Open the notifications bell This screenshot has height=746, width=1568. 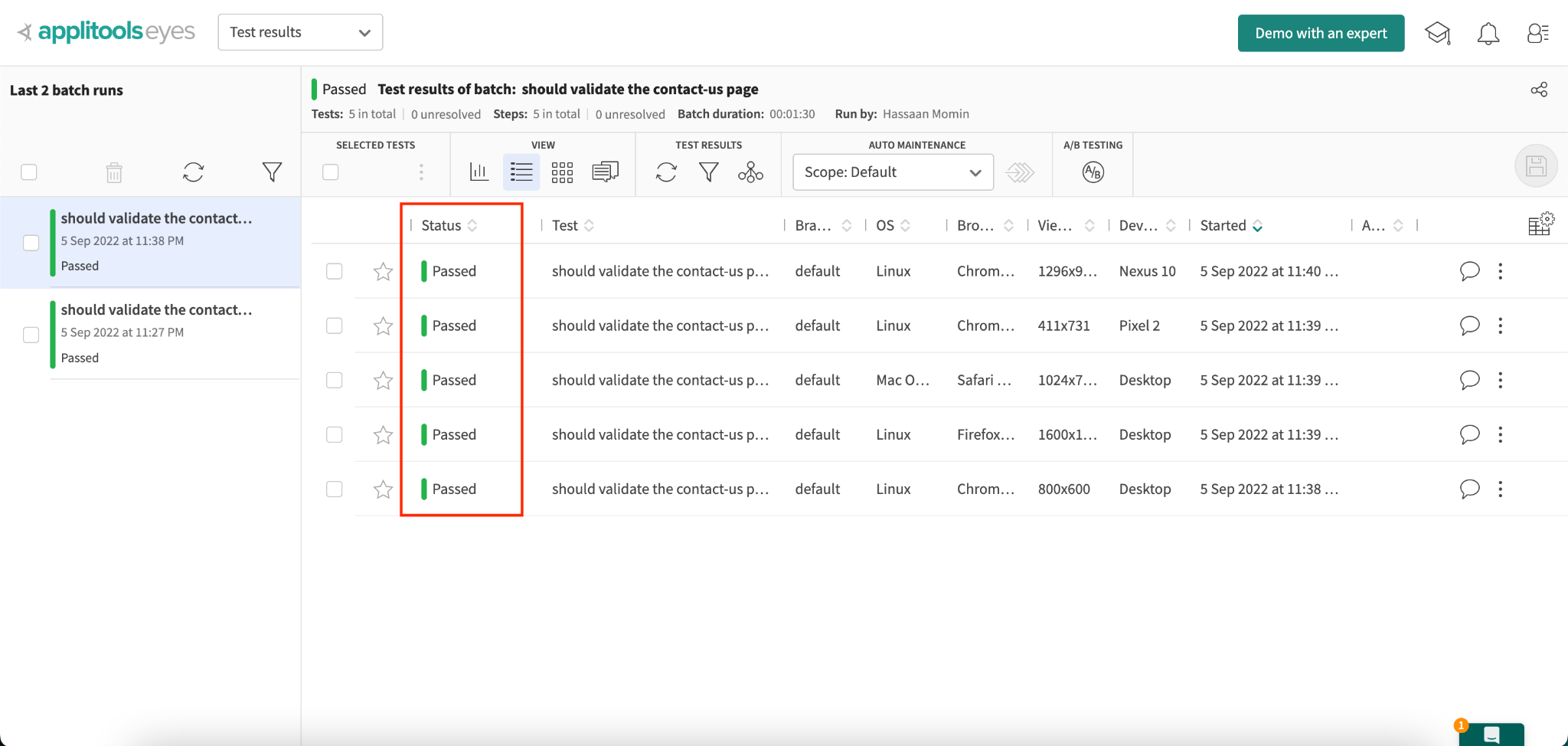pos(1488,34)
